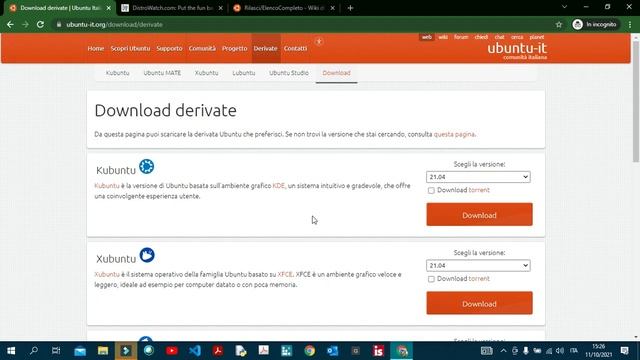This screenshot has height=360, width=640.
Task: Open Chrome's three-dot menu
Action: pyautogui.click(x=630, y=24)
